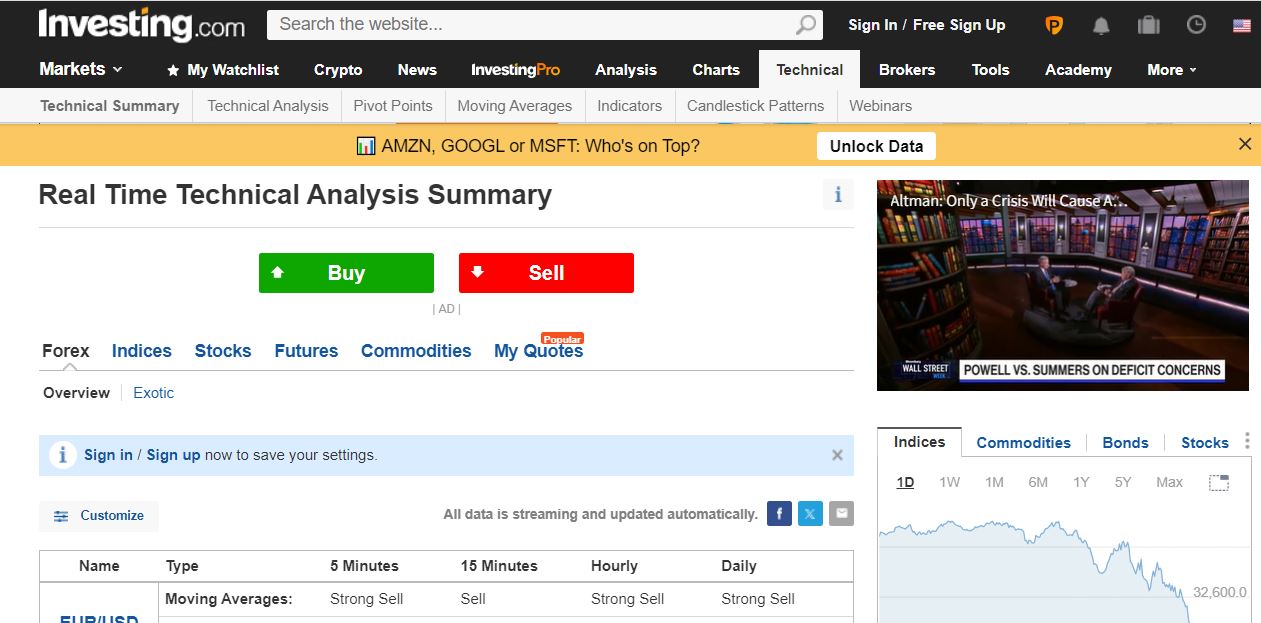Image resolution: width=1261 pixels, height=623 pixels.
Task: Click the Sign In link in header
Action: point(872,25)
